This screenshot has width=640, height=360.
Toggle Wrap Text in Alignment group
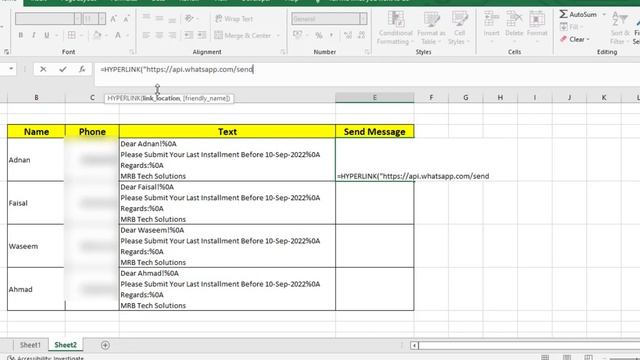coord(234,19)
